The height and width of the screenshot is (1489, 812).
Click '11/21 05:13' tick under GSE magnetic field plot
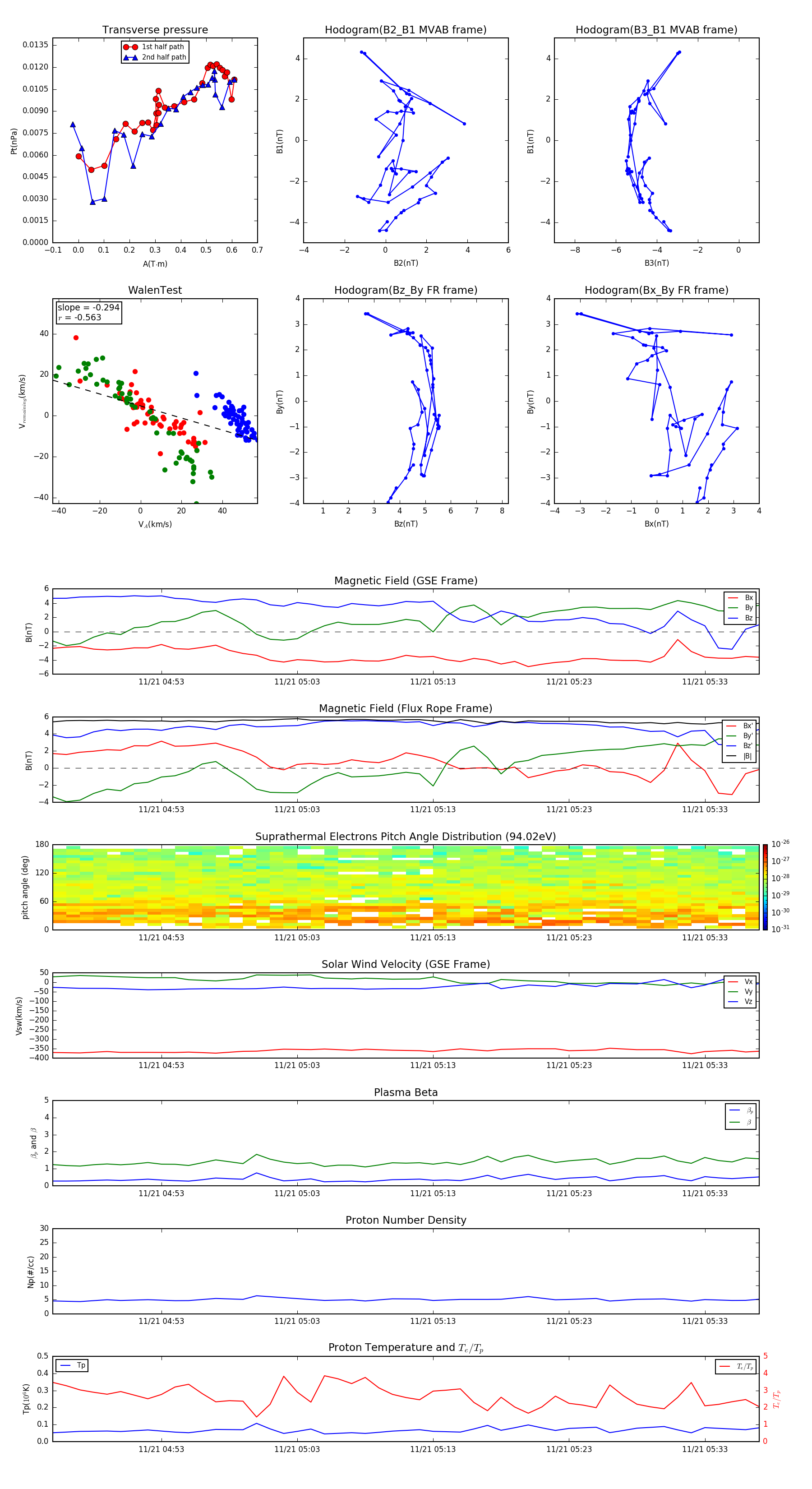(x=433, y=682)
